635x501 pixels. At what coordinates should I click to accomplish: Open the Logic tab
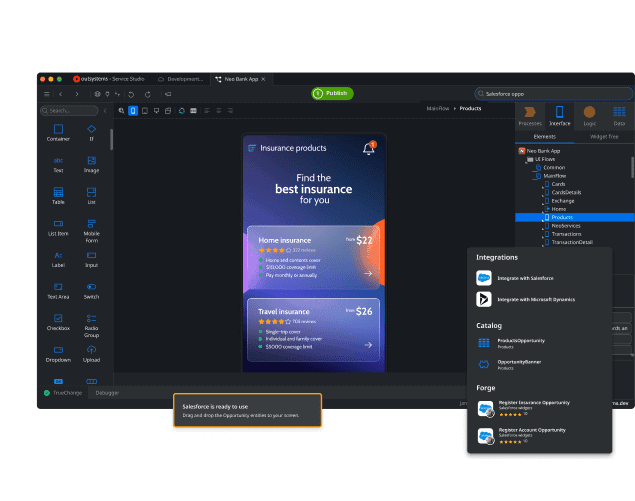tap(589, 116)
